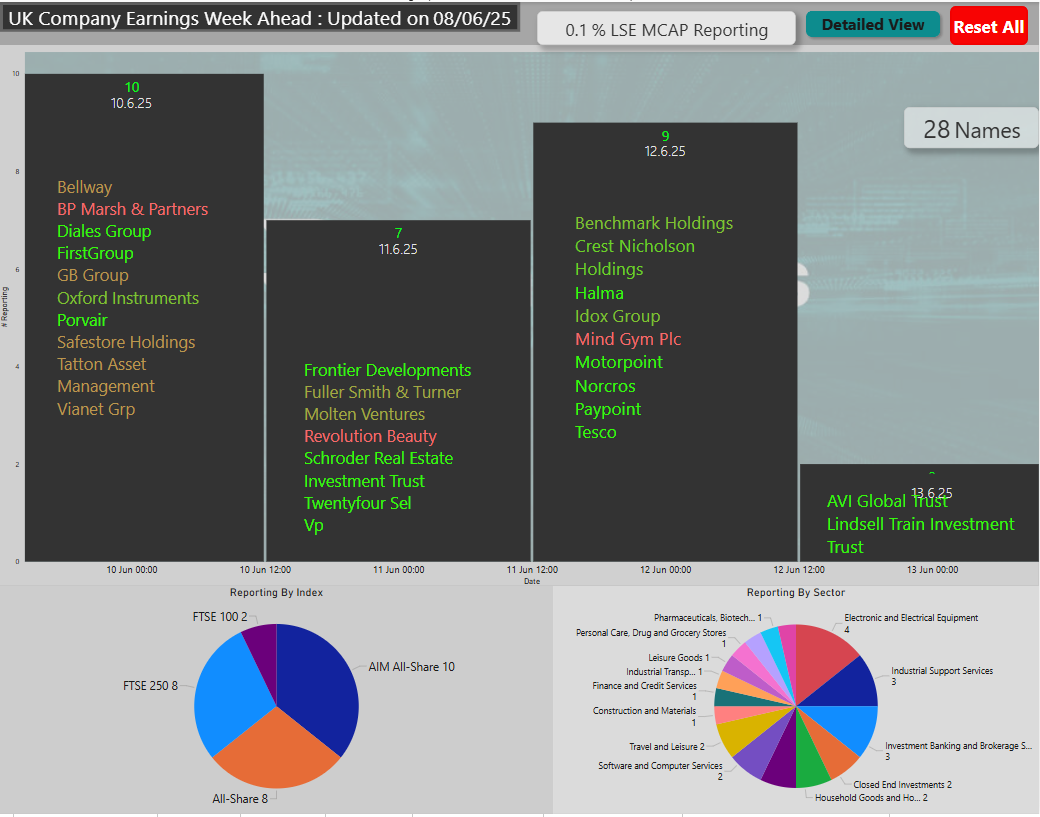
Task: Click Revolution Beauty entry
Action: coord(370,436)
